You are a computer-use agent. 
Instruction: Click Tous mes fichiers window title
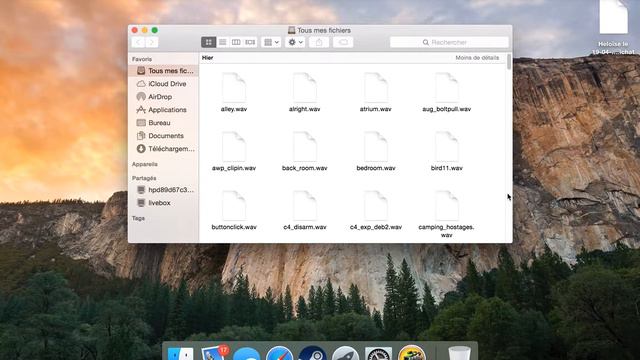click(324, 30)
